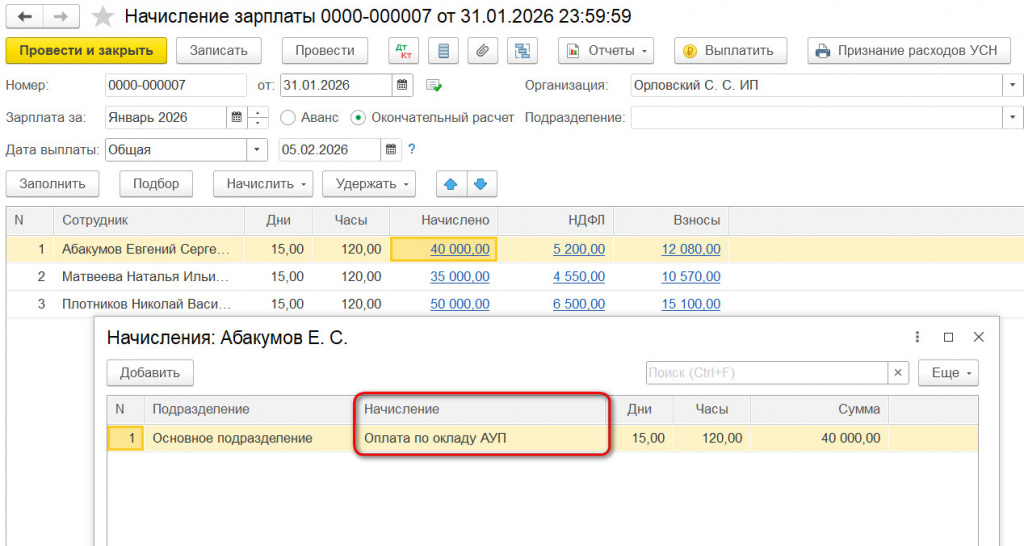Click the Заполнить button
The image size is (1024, 546).
(x=52, y=184)
